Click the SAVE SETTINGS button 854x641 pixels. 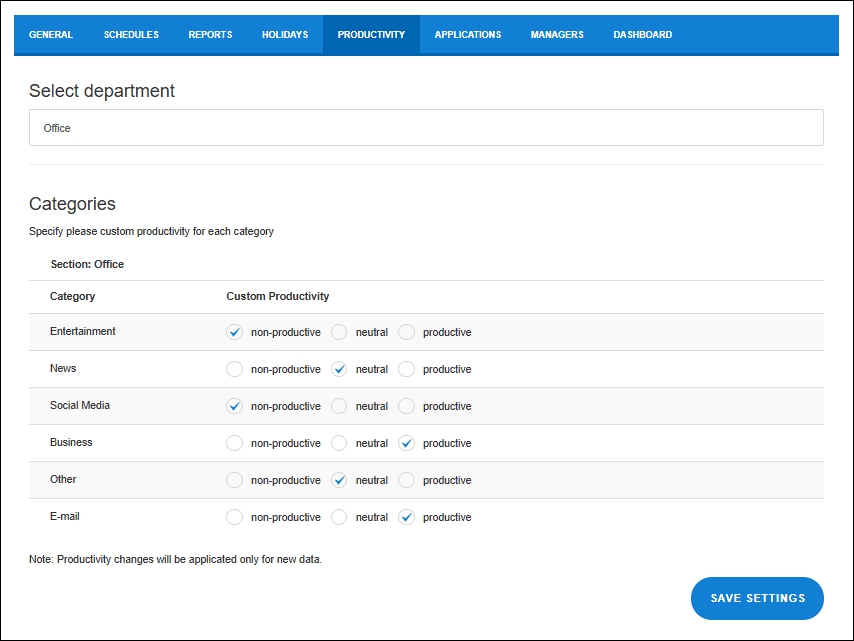(x=757, y=598)
